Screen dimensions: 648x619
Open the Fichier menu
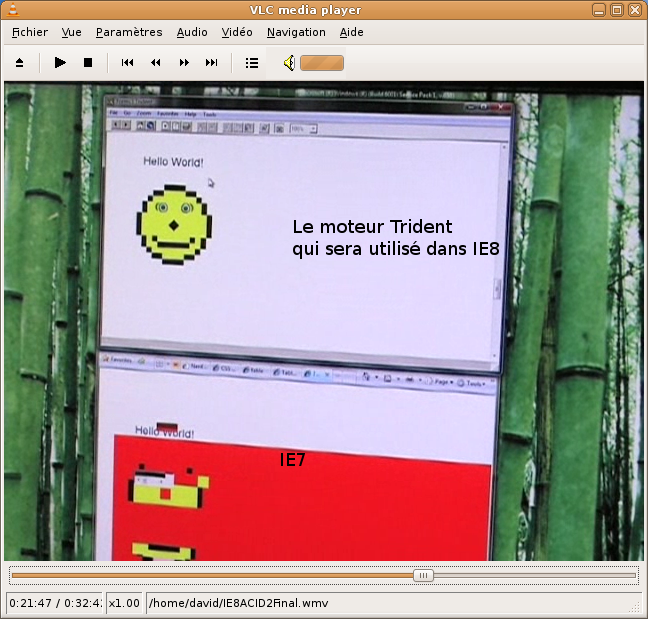(x=30, y=32)
